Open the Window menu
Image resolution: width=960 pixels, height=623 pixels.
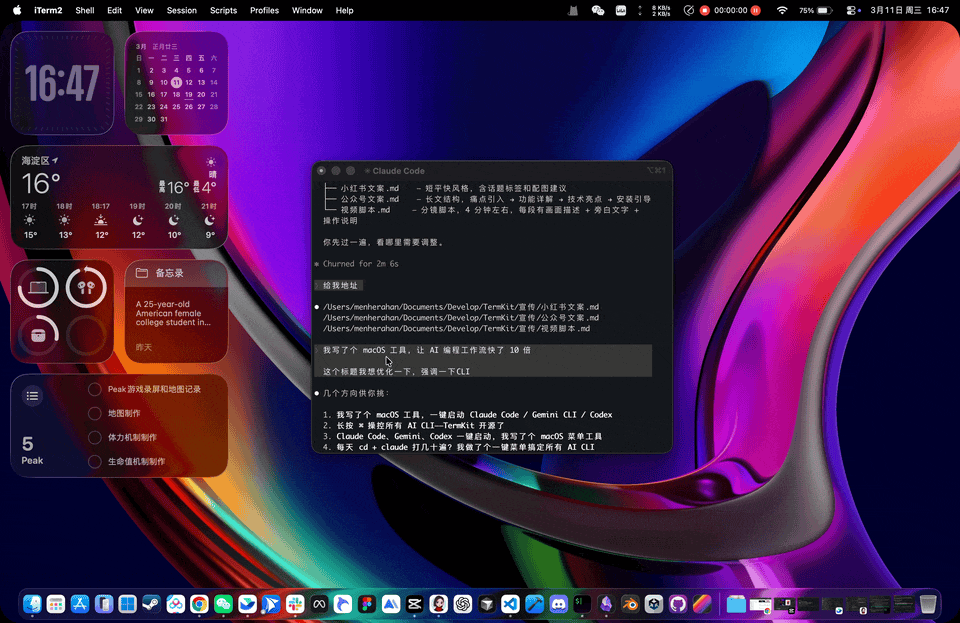pos(307,10)
